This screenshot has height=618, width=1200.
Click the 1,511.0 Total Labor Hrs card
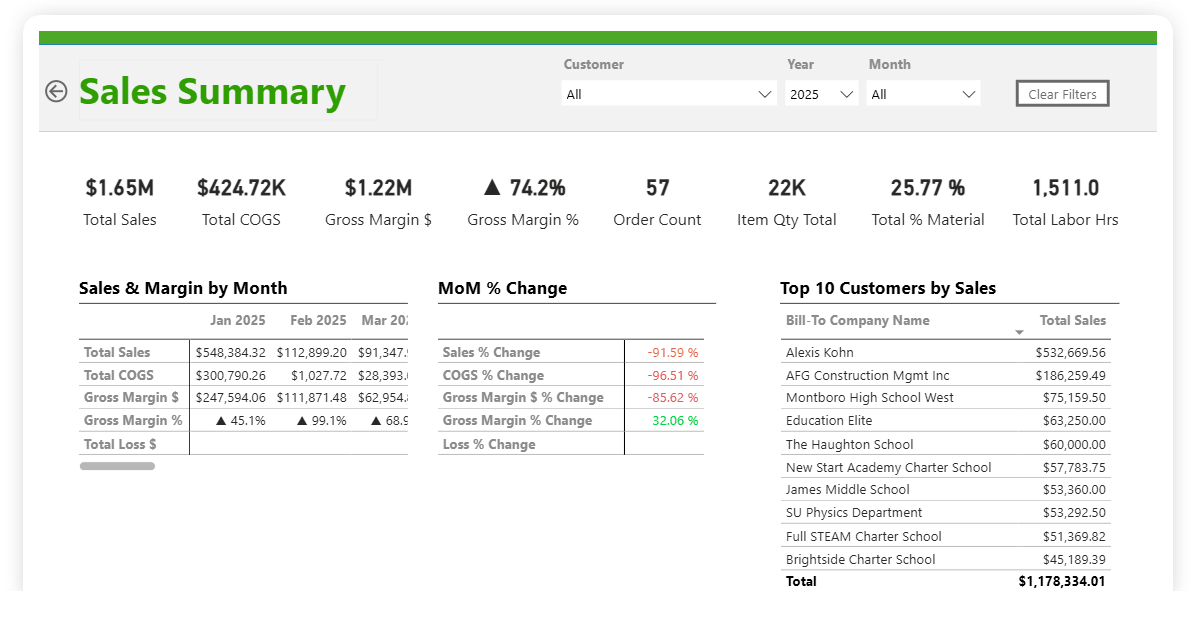(x=1065, y=202)
